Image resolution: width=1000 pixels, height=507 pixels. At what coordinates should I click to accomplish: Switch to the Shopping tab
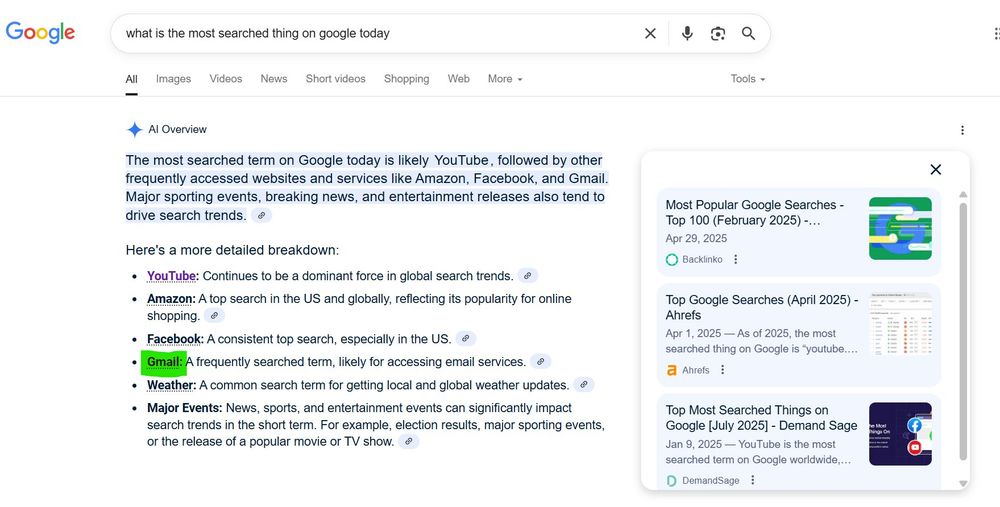click(406, 79)
